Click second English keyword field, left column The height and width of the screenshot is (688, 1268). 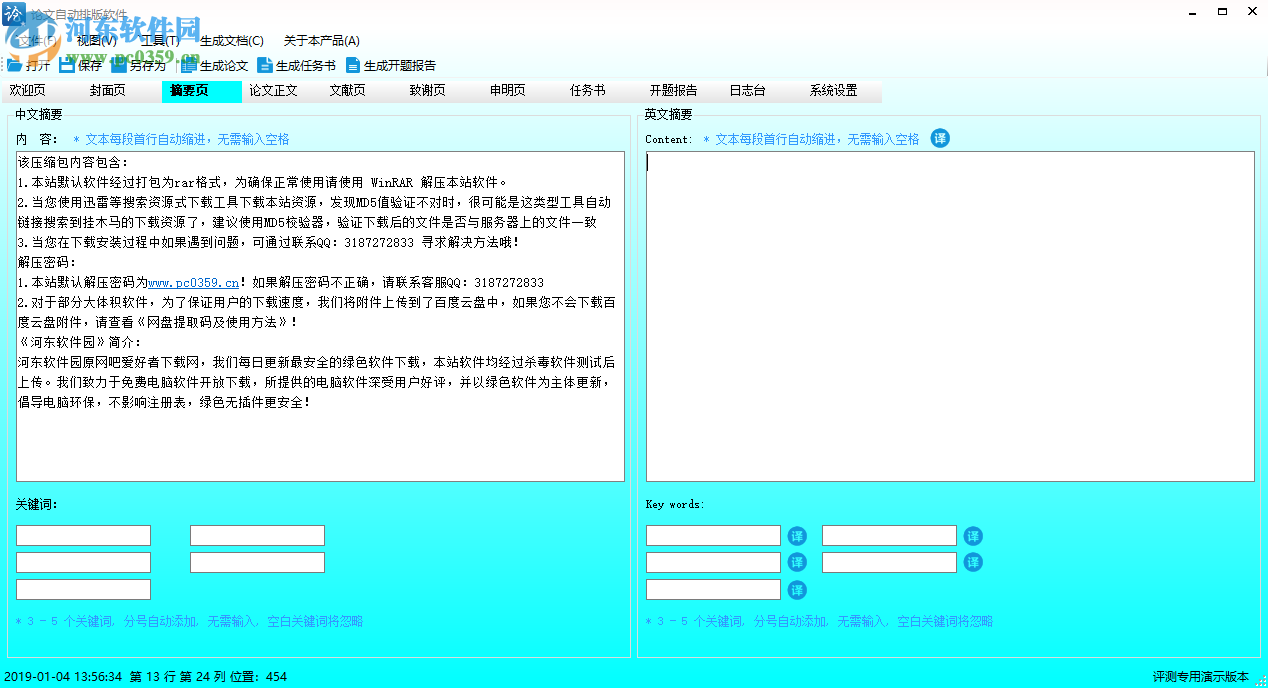713,562
